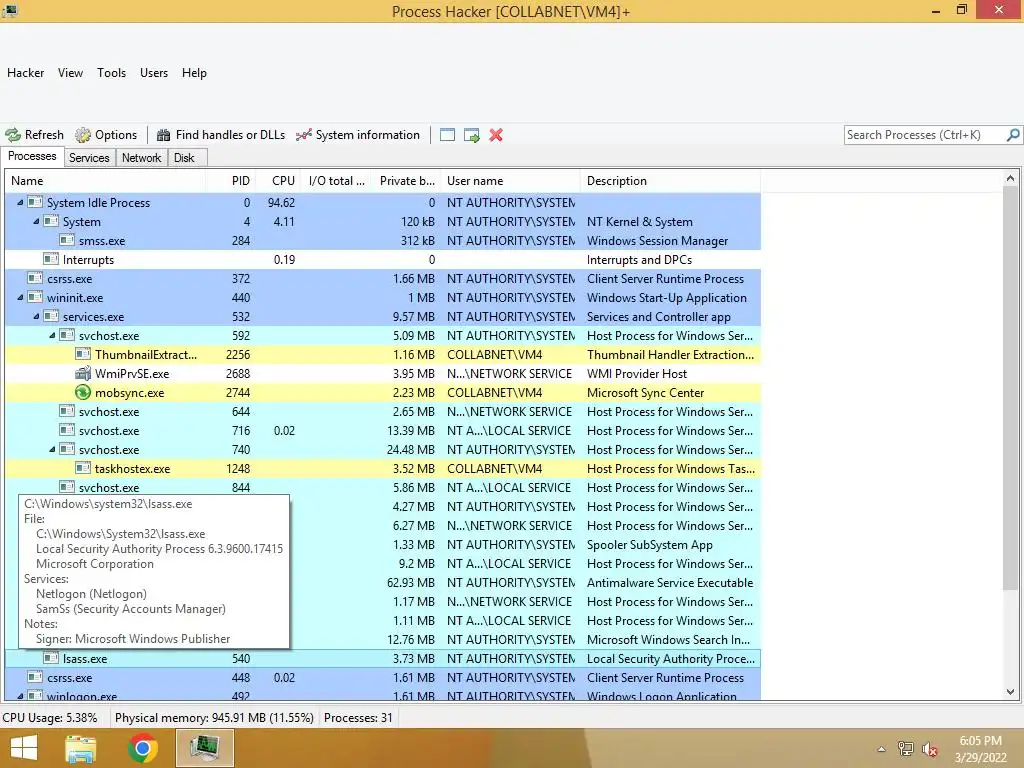Collapse the services.exe tree node
The width and height of the screenshot is (1024, 768).
(36, 317)
